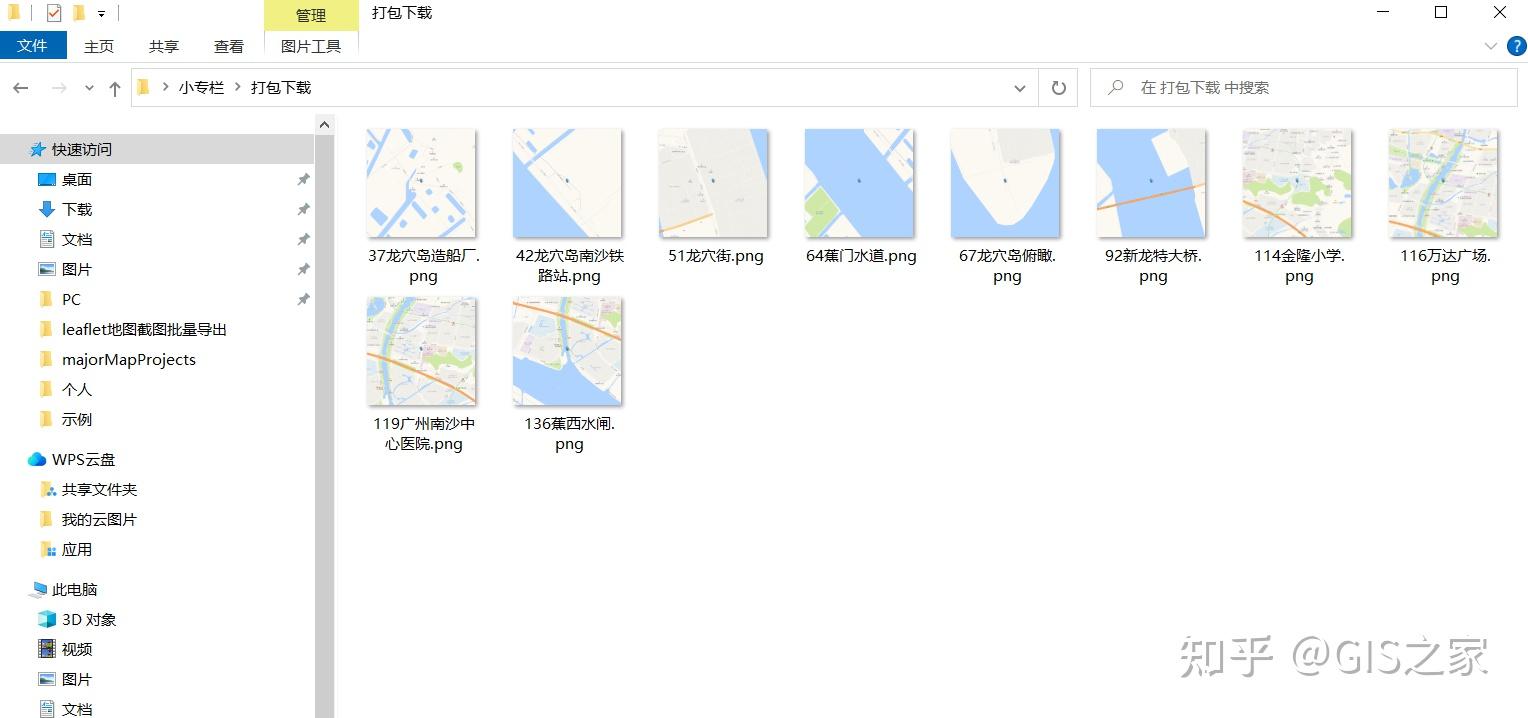Unpin 图片 from Quick Access

click(303, 269)
